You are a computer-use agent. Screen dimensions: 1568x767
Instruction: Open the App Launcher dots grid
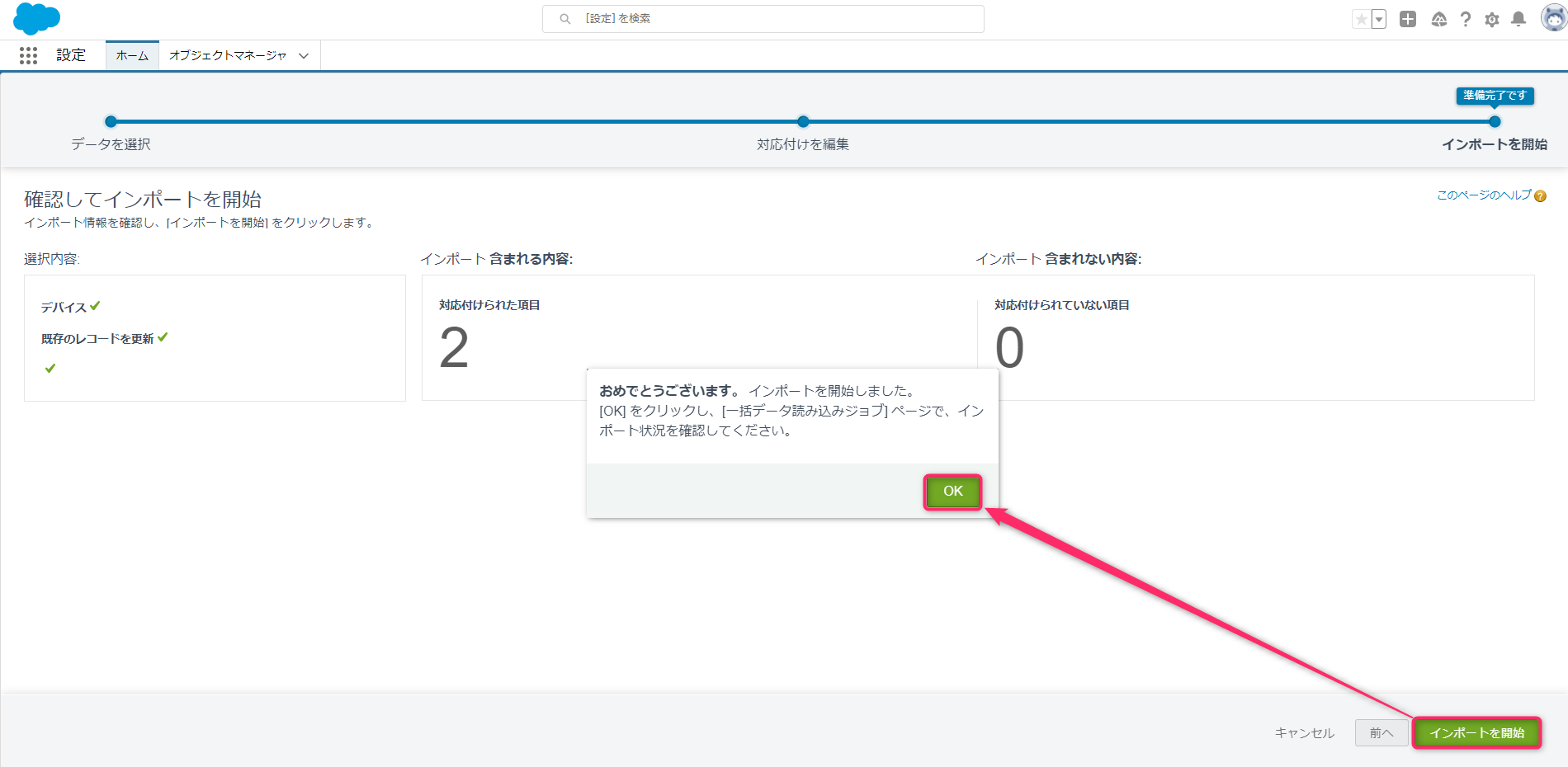tap(28, 55)
